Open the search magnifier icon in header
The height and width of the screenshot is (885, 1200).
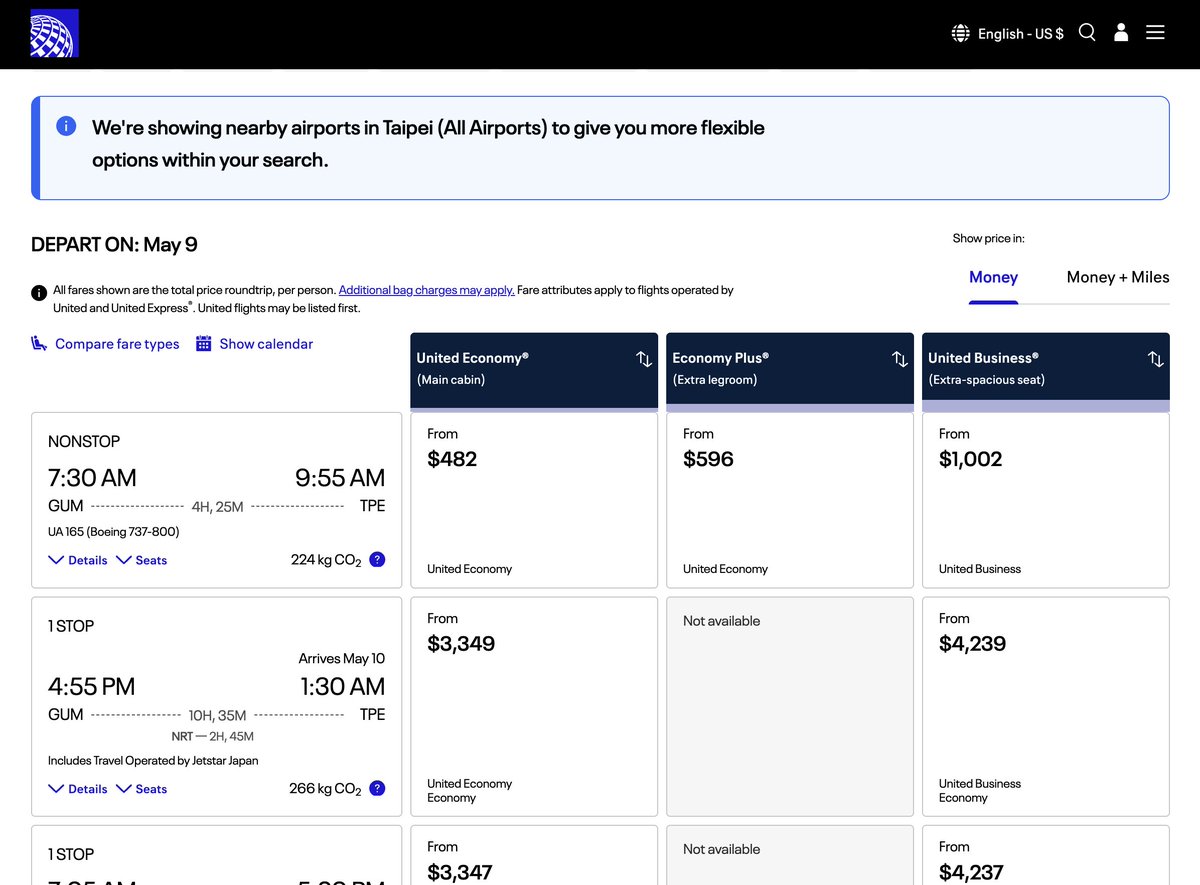(x=1087, y=33)
